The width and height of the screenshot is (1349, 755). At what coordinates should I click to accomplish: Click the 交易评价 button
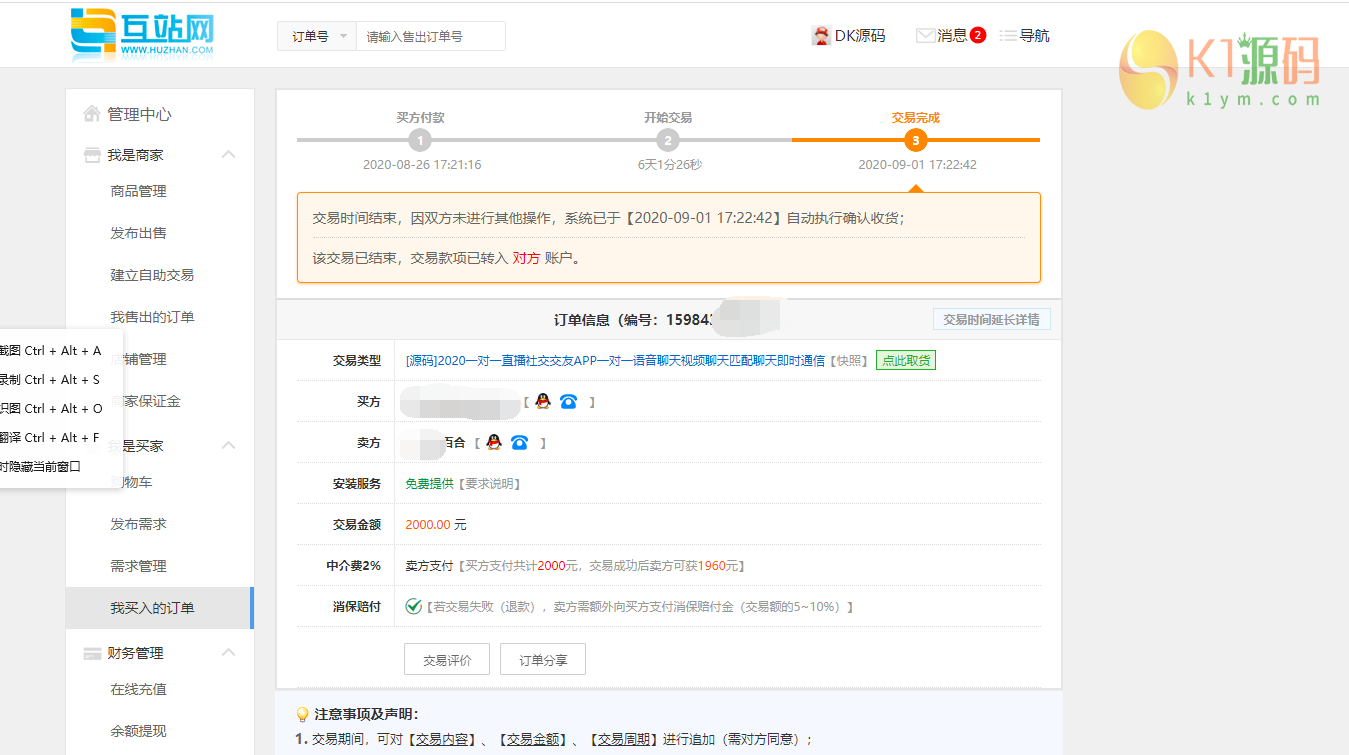pos(447,660)
